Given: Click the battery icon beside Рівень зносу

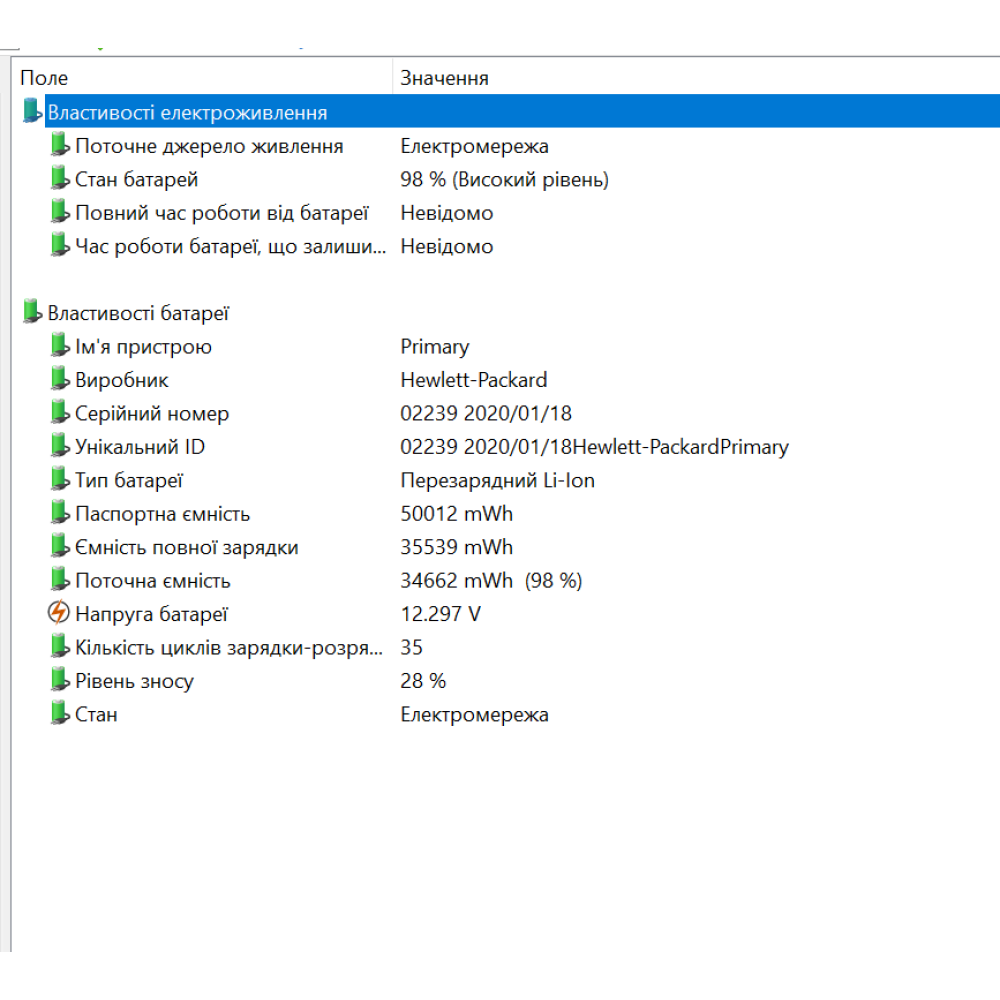Looking at the screenshot, I should 60,680.
